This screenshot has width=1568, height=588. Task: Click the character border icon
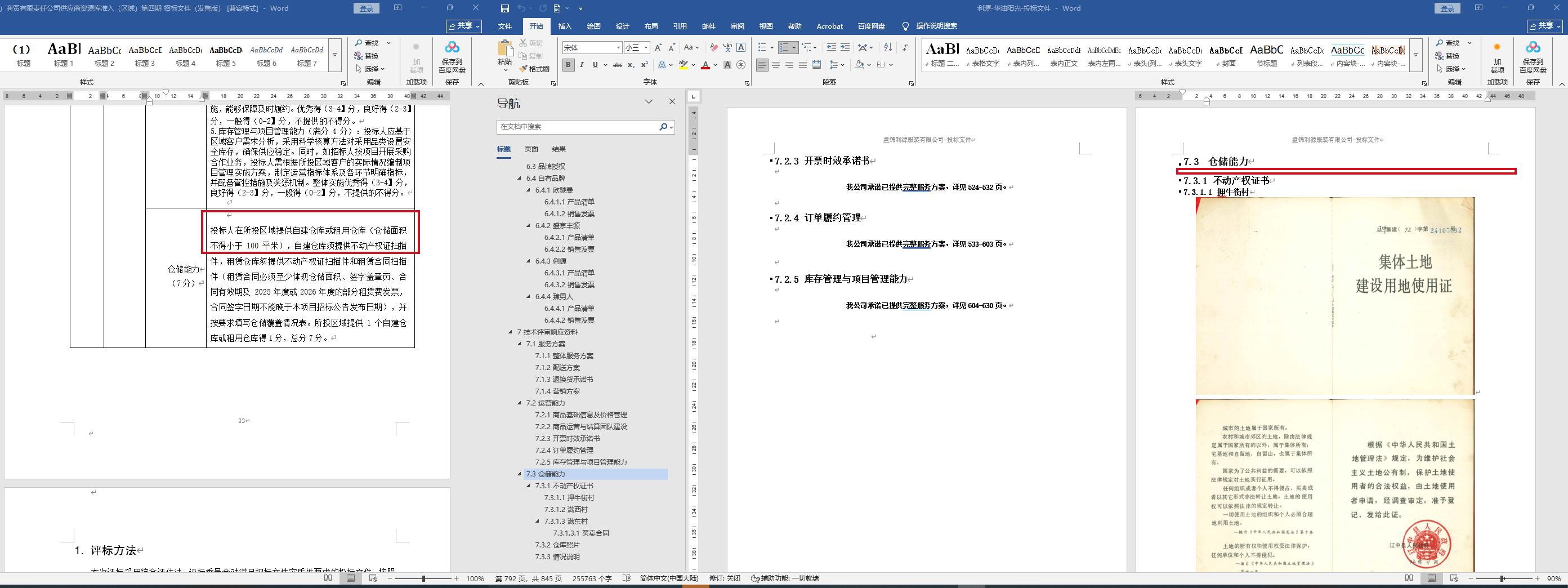(x=741, y=47)
